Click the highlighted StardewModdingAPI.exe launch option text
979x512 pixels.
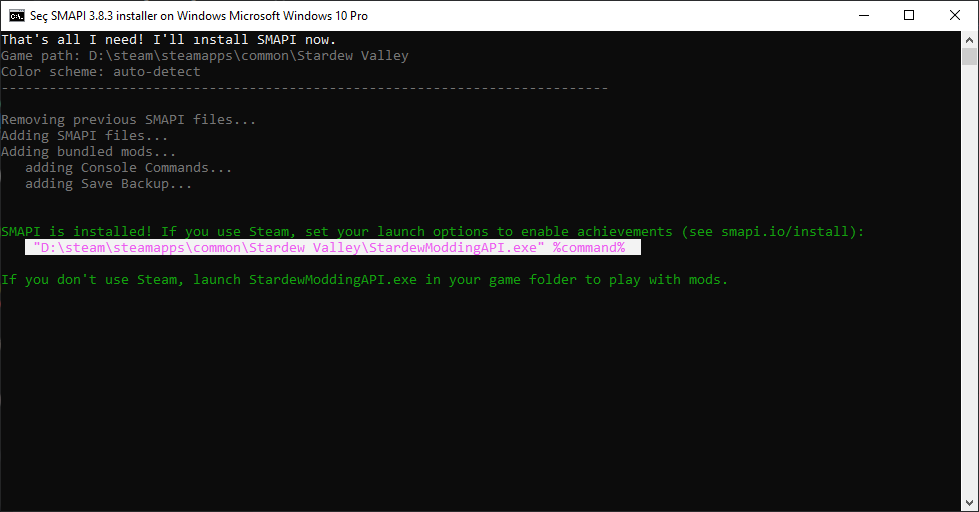[x=333, y=247]
